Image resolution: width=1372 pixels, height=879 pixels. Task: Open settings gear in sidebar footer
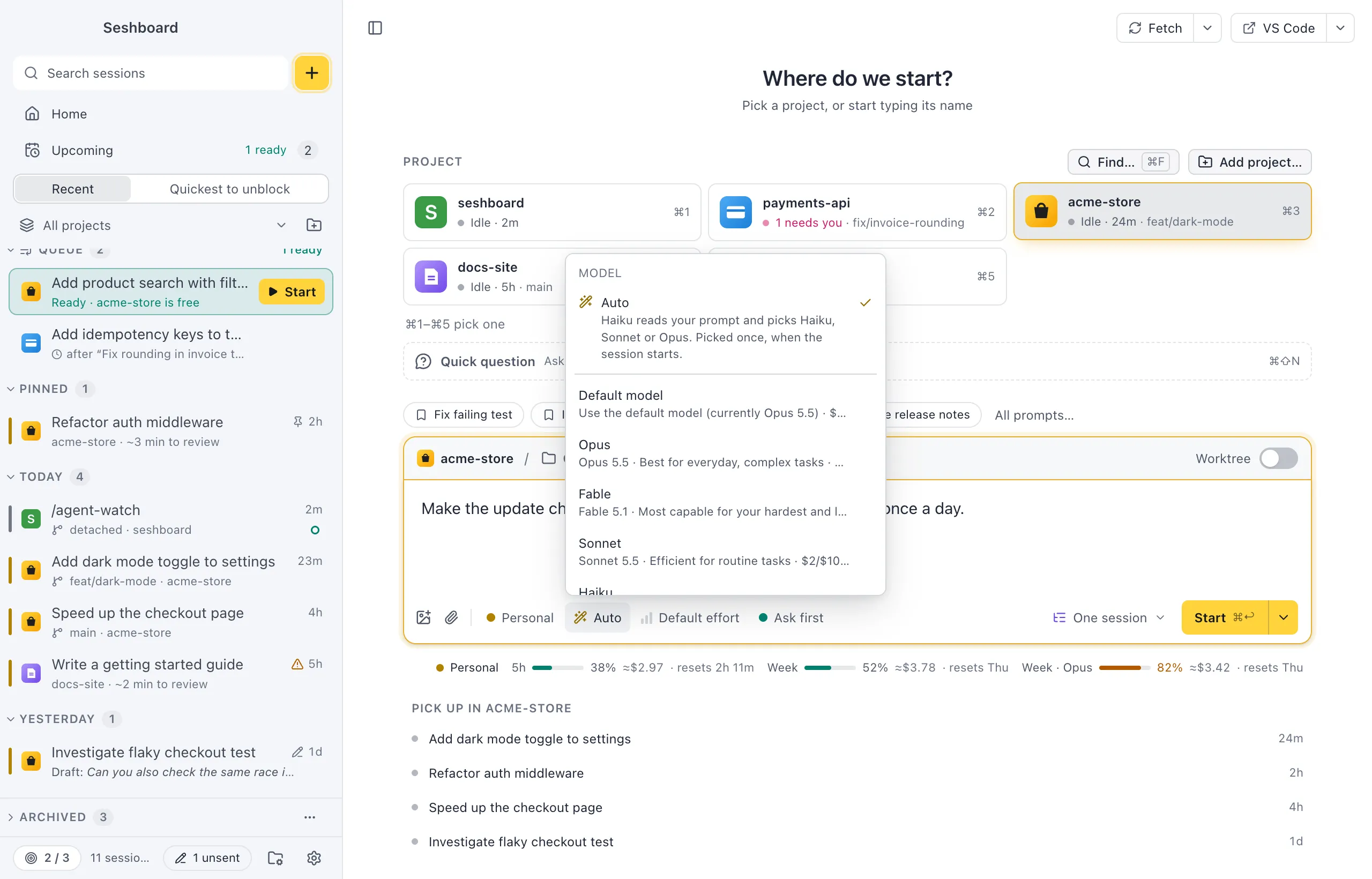point(314,858)
